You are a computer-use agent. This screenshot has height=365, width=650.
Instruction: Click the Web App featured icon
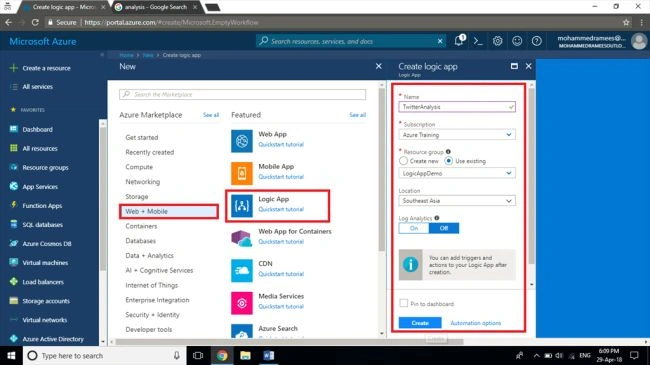point(242,141)
